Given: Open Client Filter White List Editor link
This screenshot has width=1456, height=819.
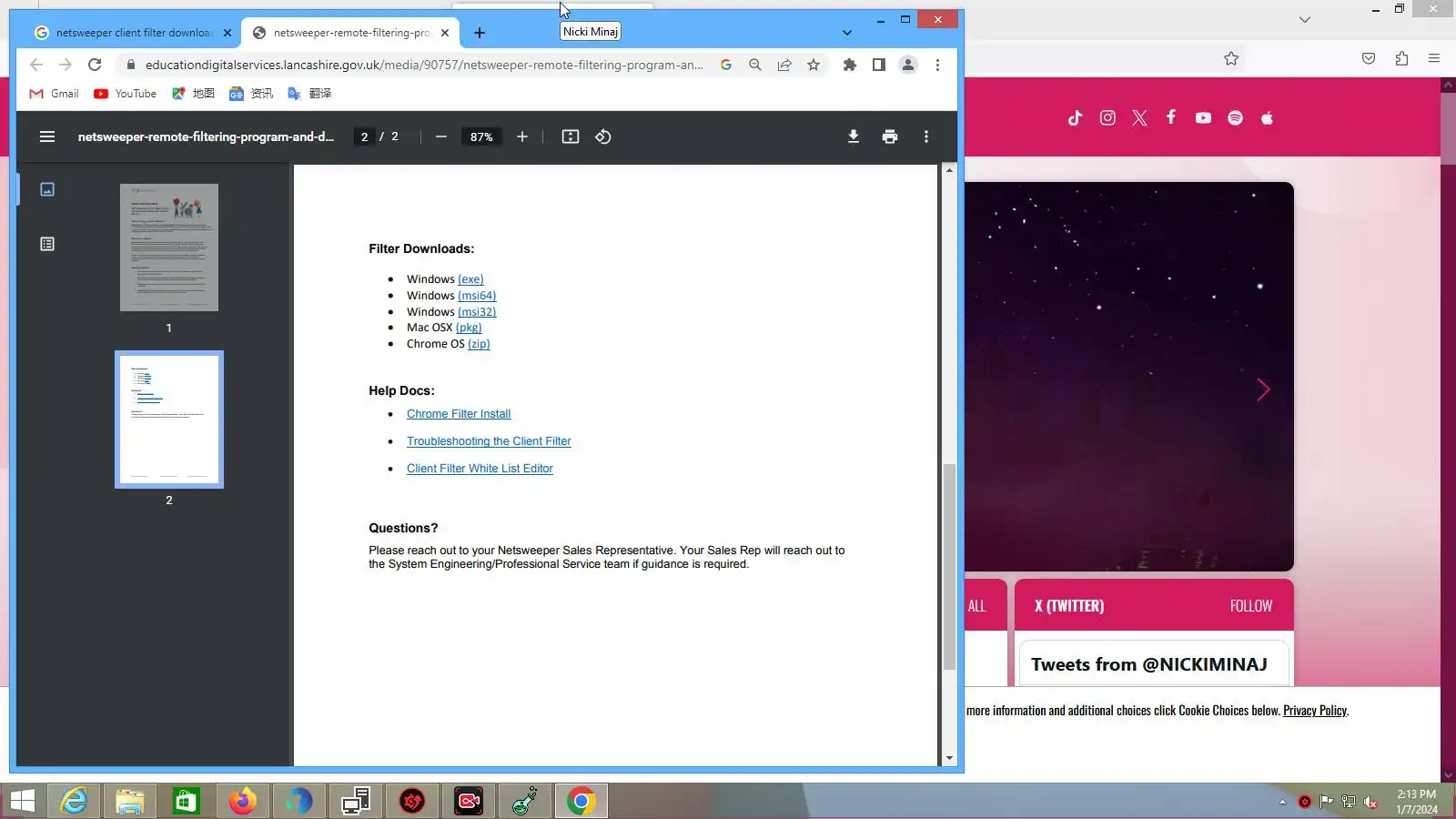Looking at the screenshot, I should 480,469.
